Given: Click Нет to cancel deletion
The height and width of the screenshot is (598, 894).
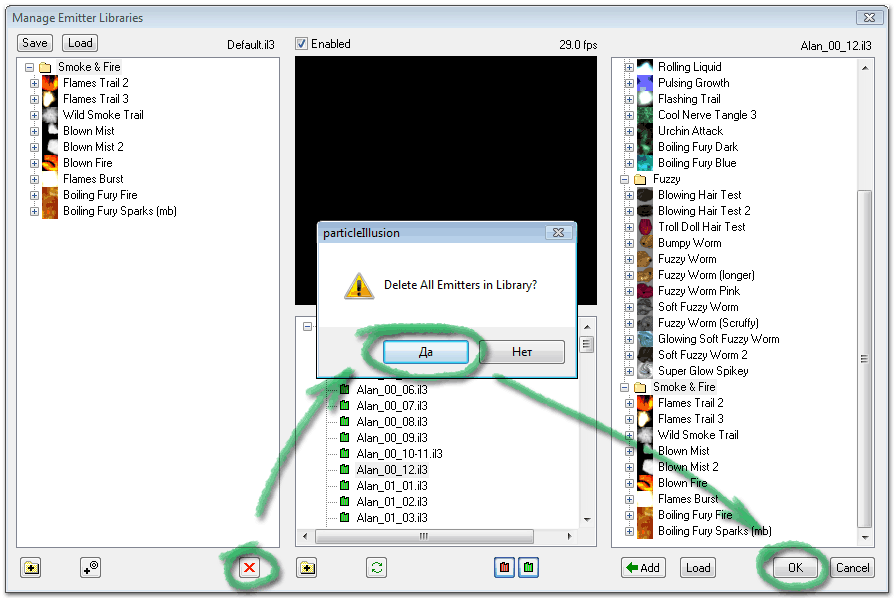Looking at the screenshot, I should 521,352.
